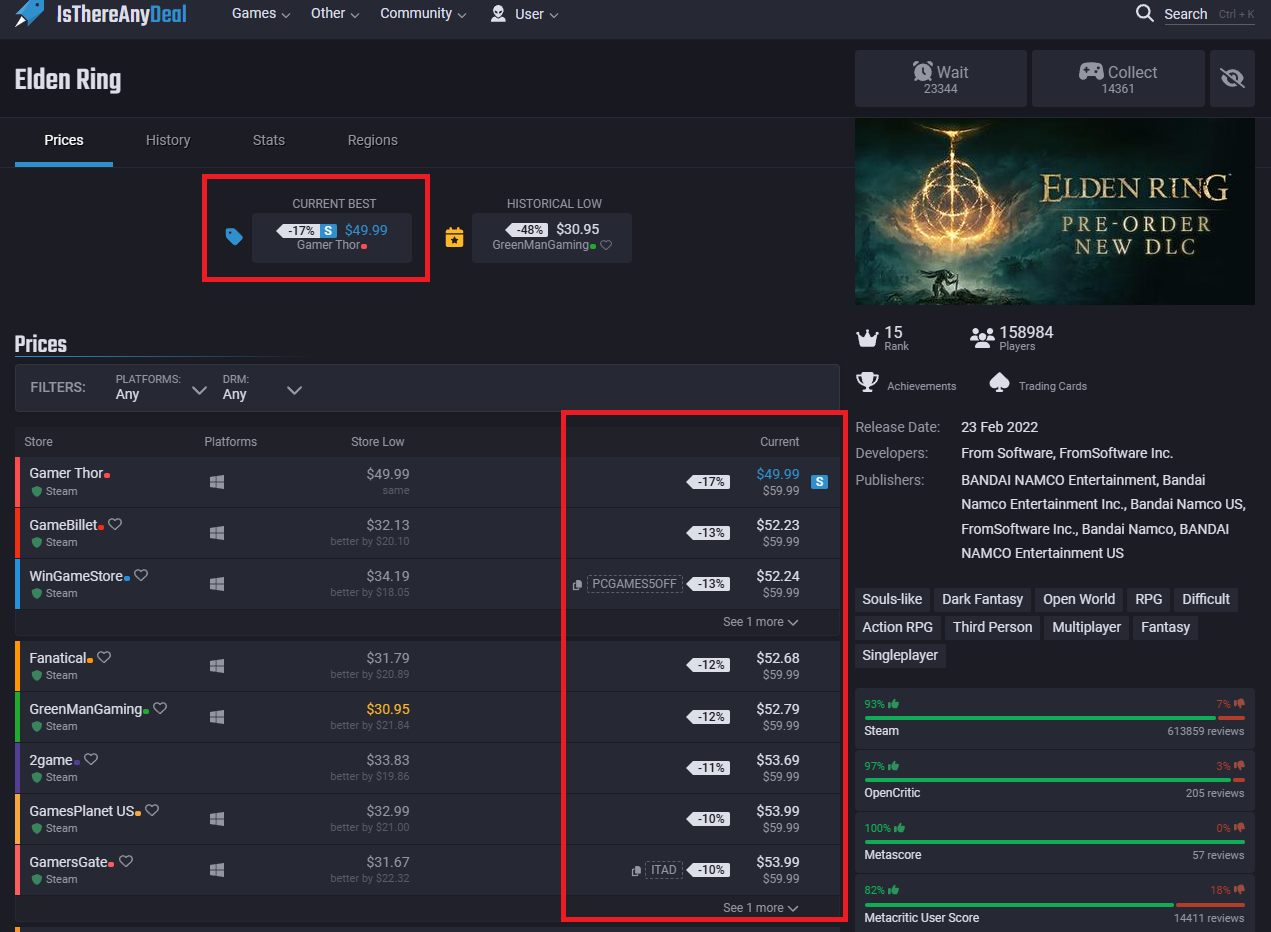
Task: Open the Games dropdown menu
Action: [261, 14]
